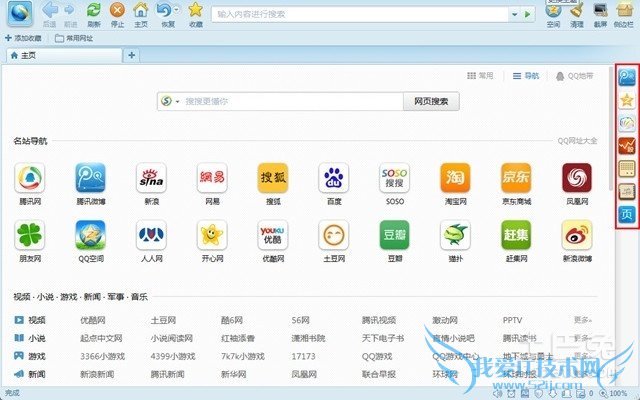Open QQ site directory link
This screenshot has height=400, width=640.
577,141
